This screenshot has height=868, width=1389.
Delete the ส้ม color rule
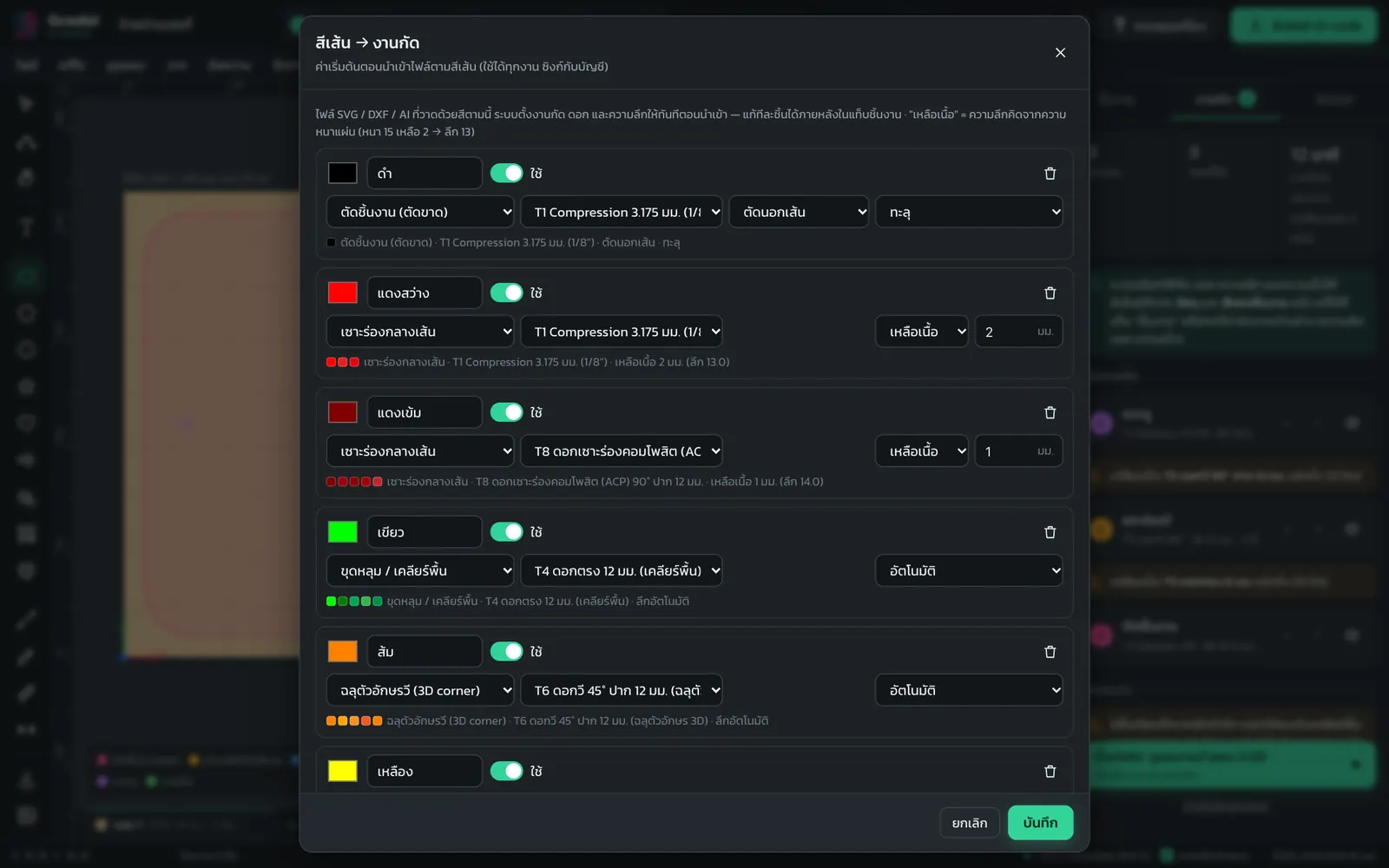click(x=1050, y=652)
